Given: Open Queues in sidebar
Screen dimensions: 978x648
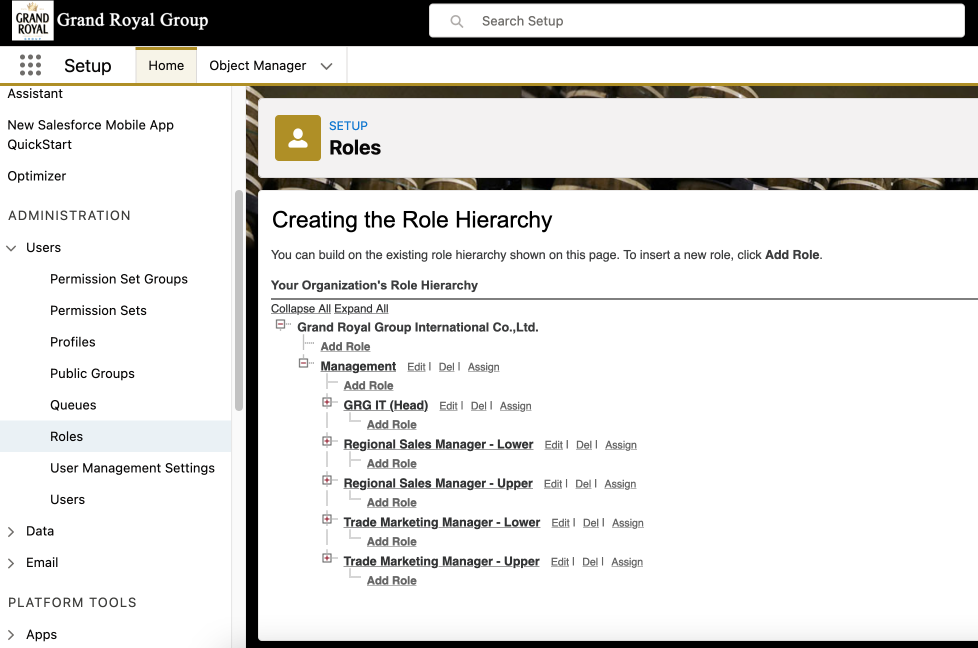Looking at the screenshot, I should [x=73, y=405].
